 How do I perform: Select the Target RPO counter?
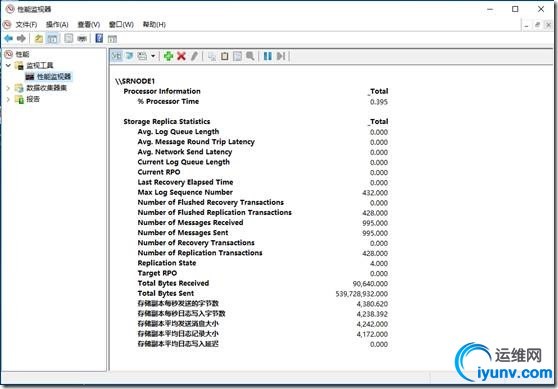pos(157,273)
